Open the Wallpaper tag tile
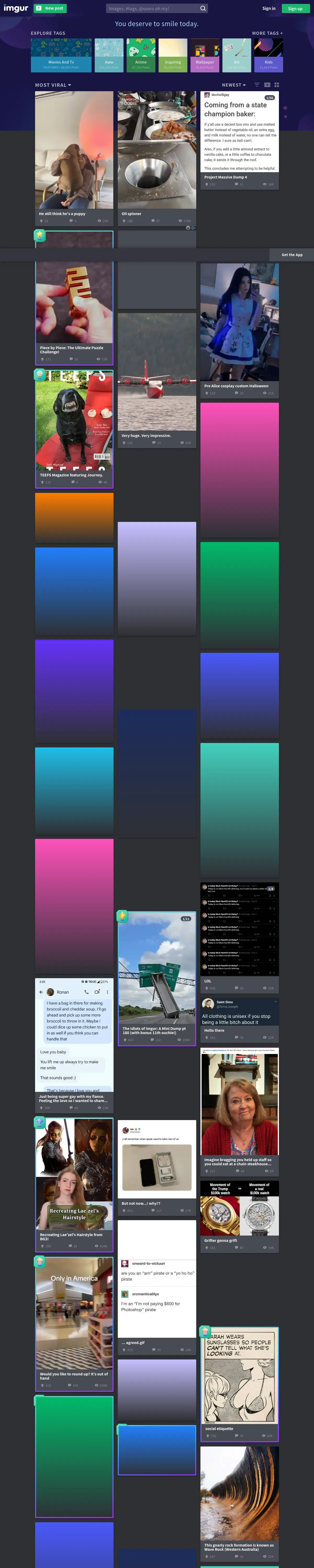The height and width of the screenshot is (1568, 314). pyautogui.click(x=205, y=55)
